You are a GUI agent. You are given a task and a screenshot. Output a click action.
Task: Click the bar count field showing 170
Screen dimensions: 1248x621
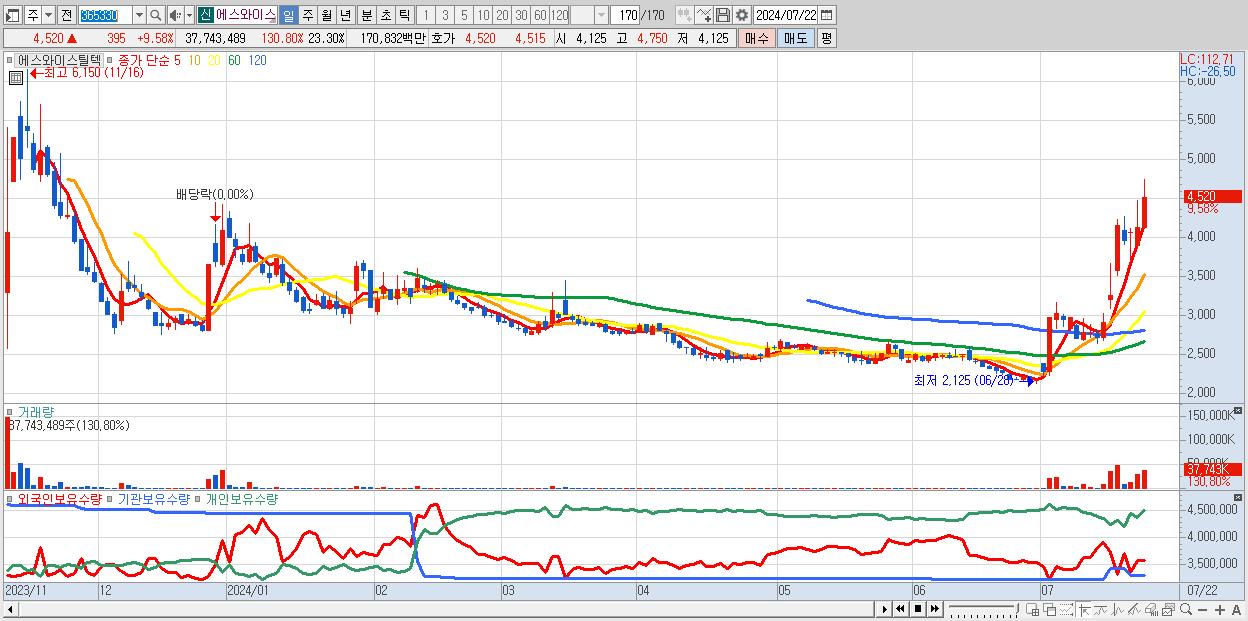(623, 15)
